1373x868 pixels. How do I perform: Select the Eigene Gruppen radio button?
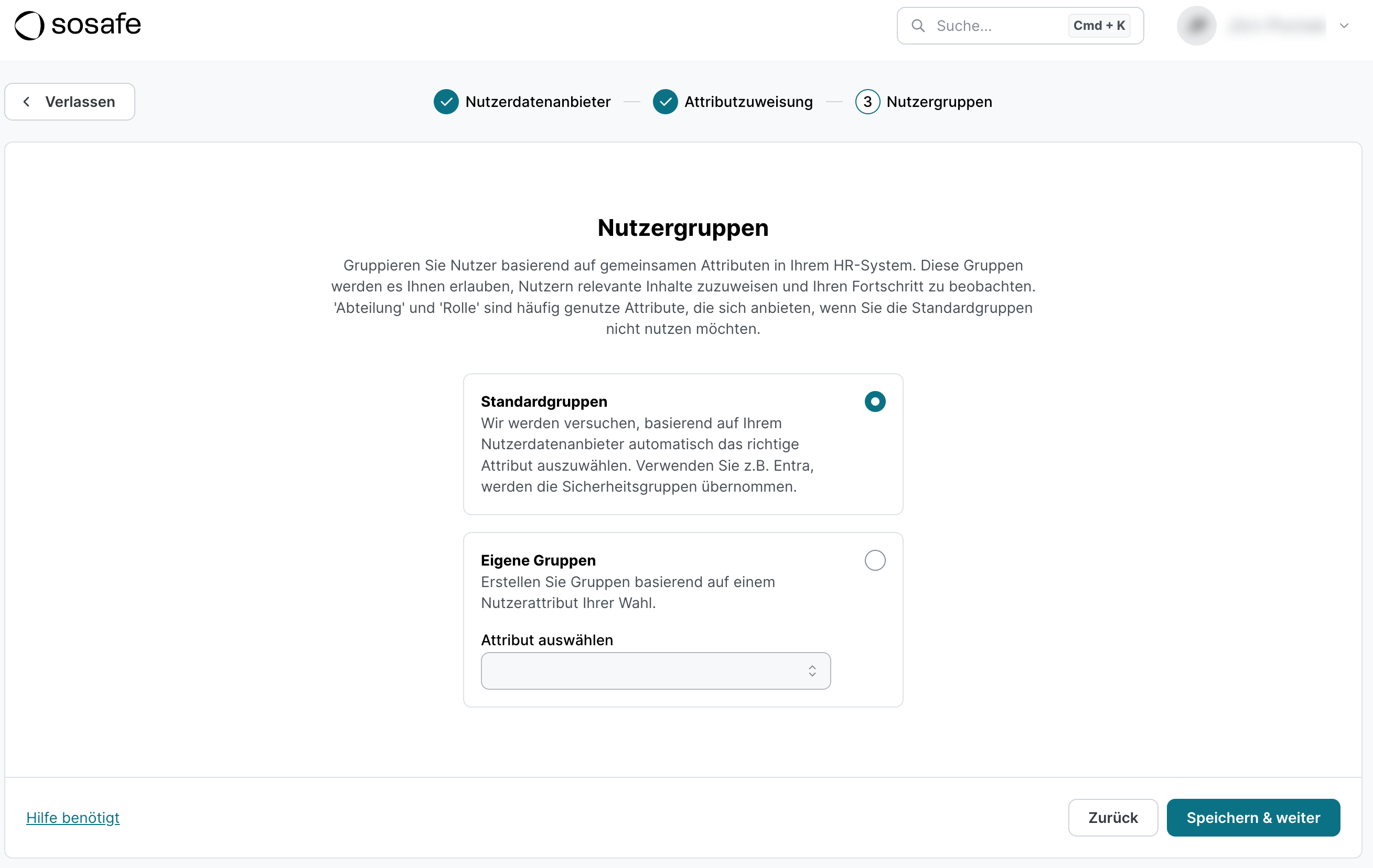click(x=875, y=560)
